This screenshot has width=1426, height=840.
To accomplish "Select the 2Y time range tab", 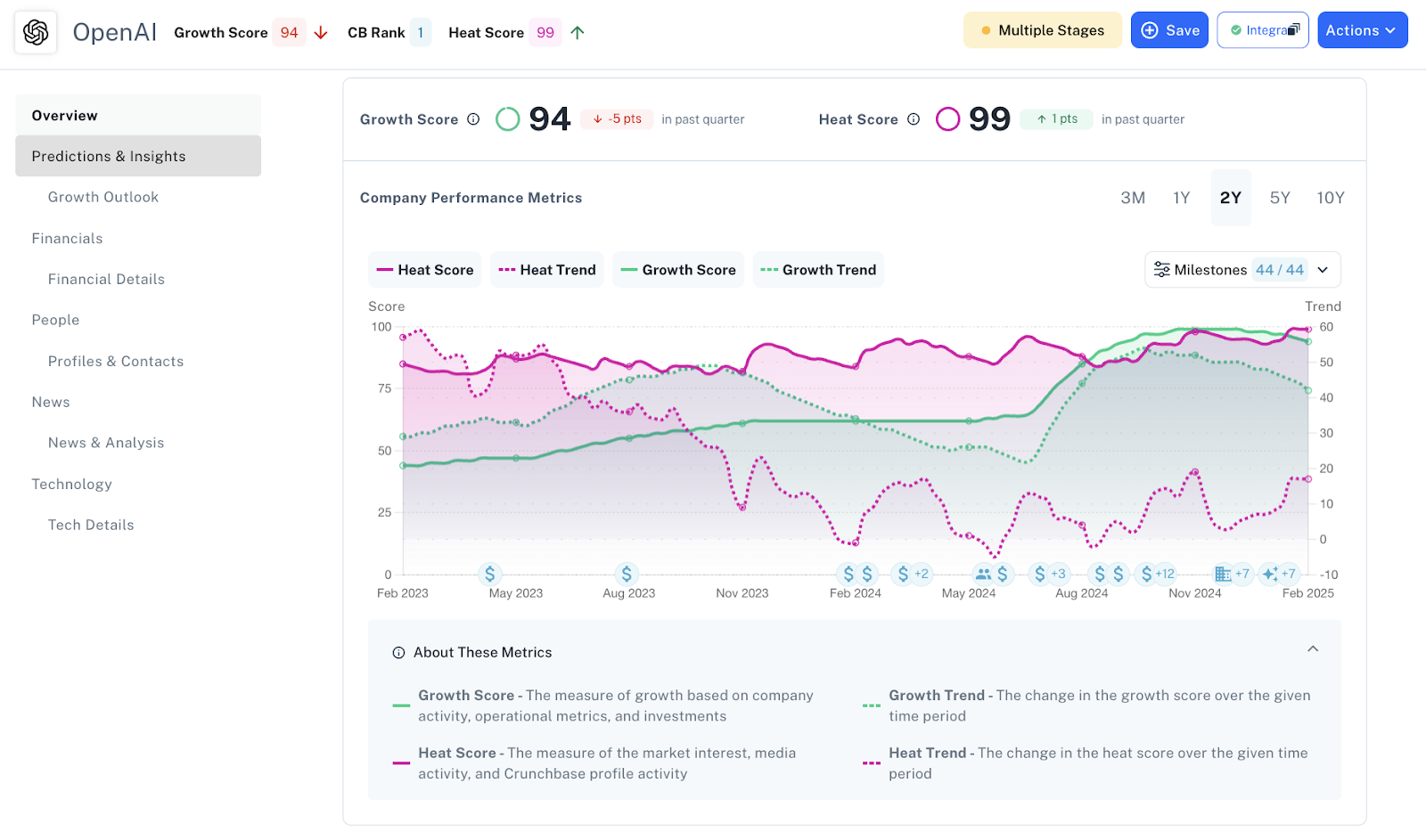I will [x=1231, y=198].
